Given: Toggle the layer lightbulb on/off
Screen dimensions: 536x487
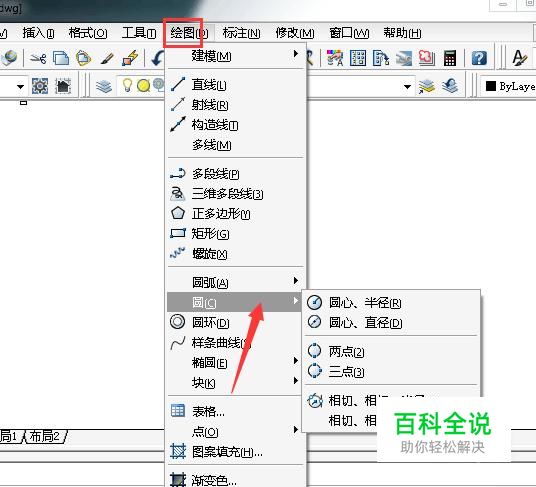Looking at the screenshot, I should click(127, 85).
